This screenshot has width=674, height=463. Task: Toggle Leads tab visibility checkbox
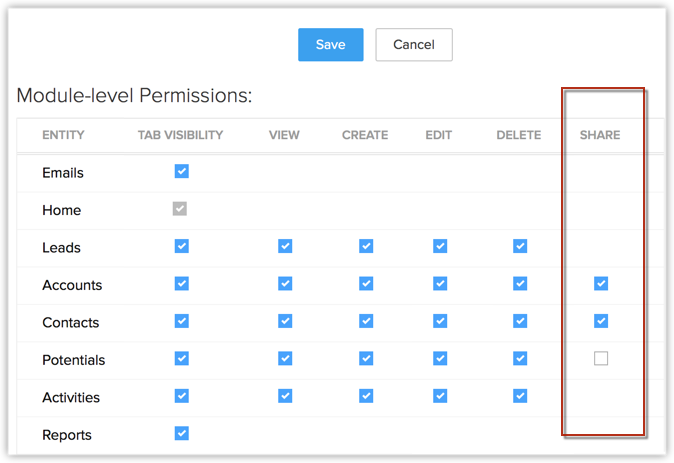(x=181, y=246)
